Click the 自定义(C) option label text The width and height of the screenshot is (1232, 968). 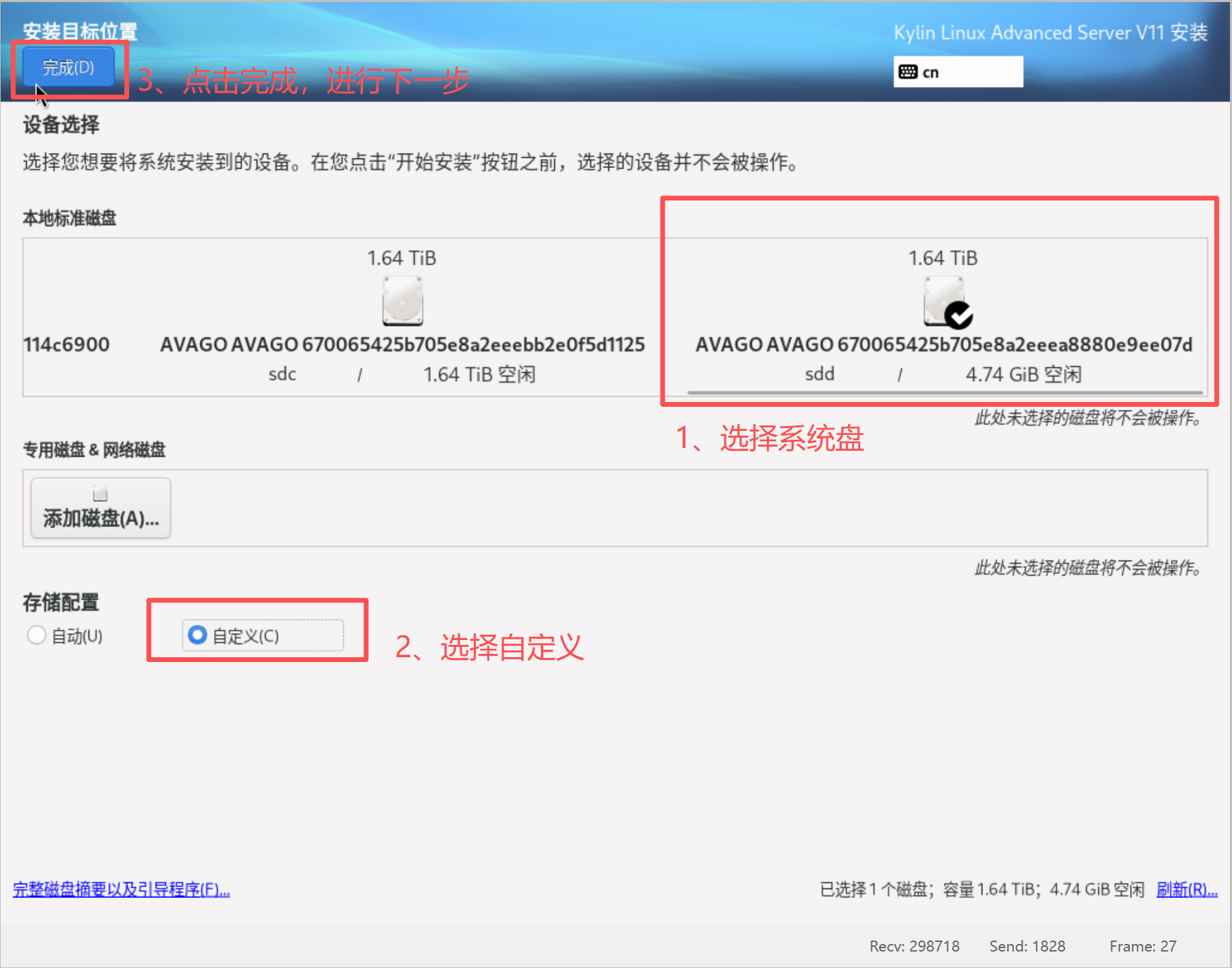(246, 637)
